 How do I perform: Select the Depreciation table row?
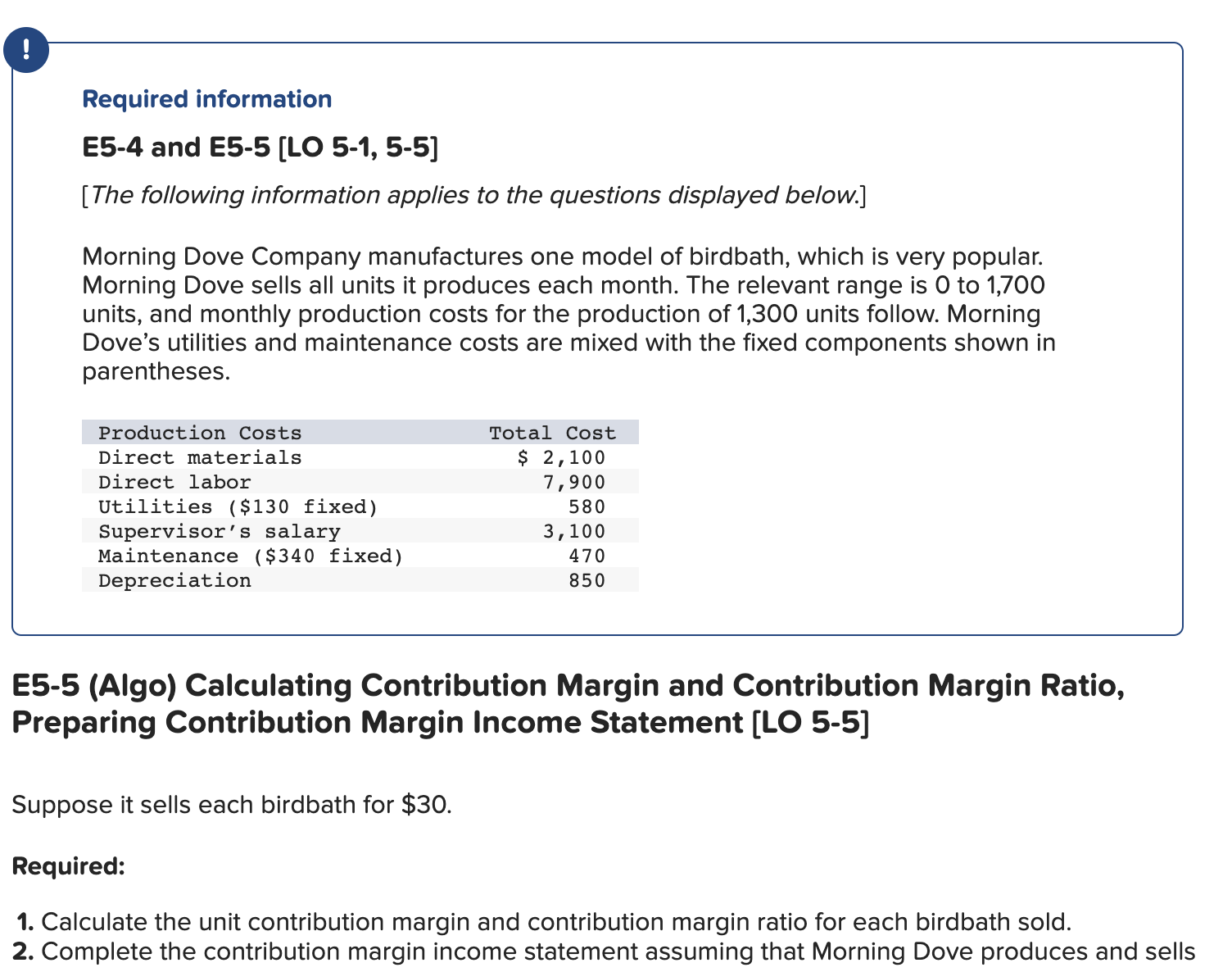(x=174, y=580)
